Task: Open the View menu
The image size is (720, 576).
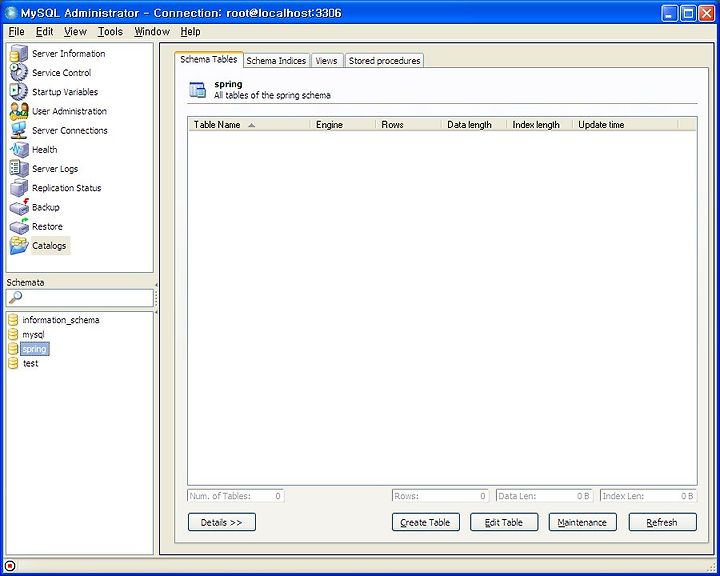Action: point(75,32)
